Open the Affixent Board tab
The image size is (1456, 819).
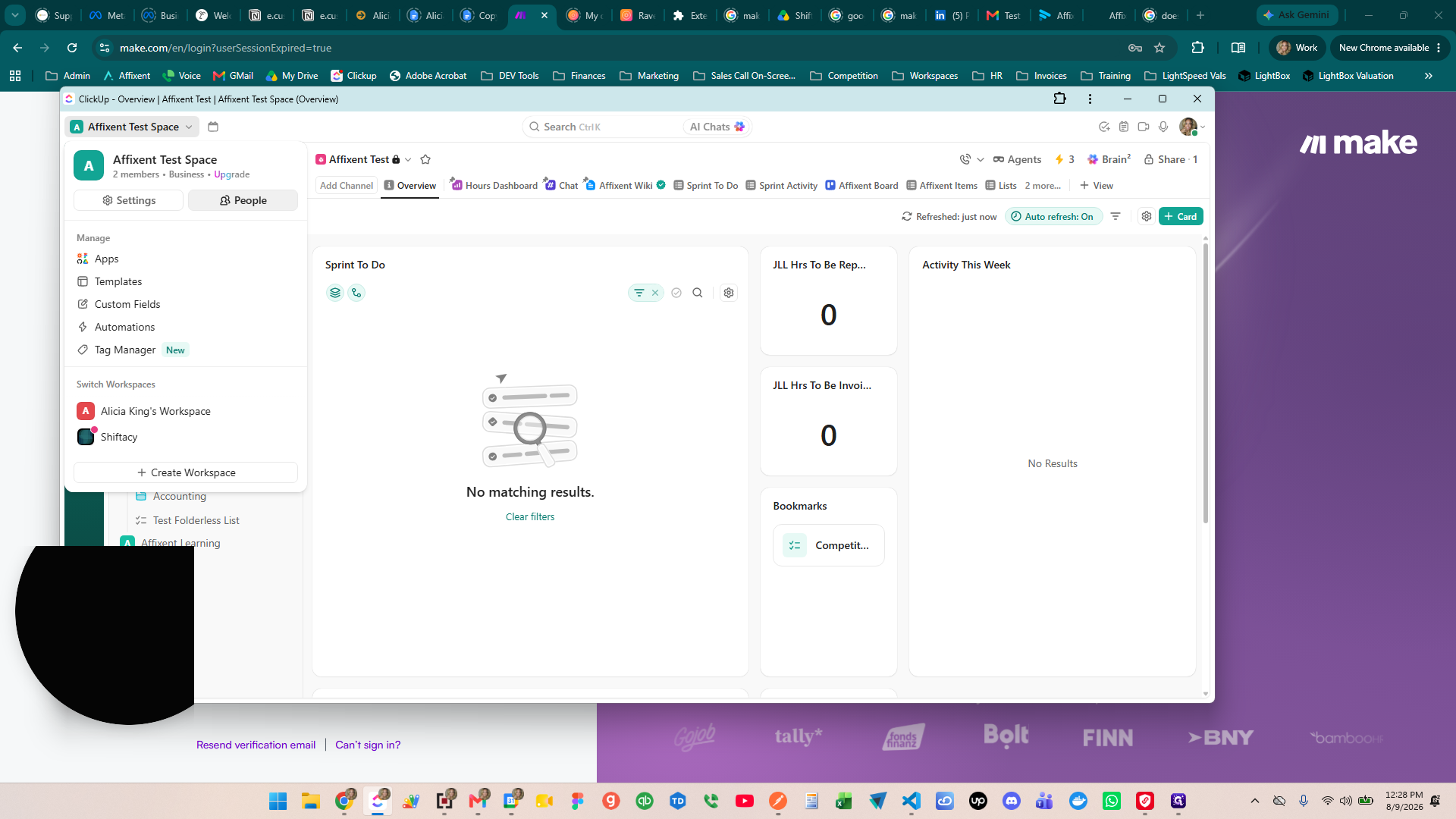click(x=861, y=185)
